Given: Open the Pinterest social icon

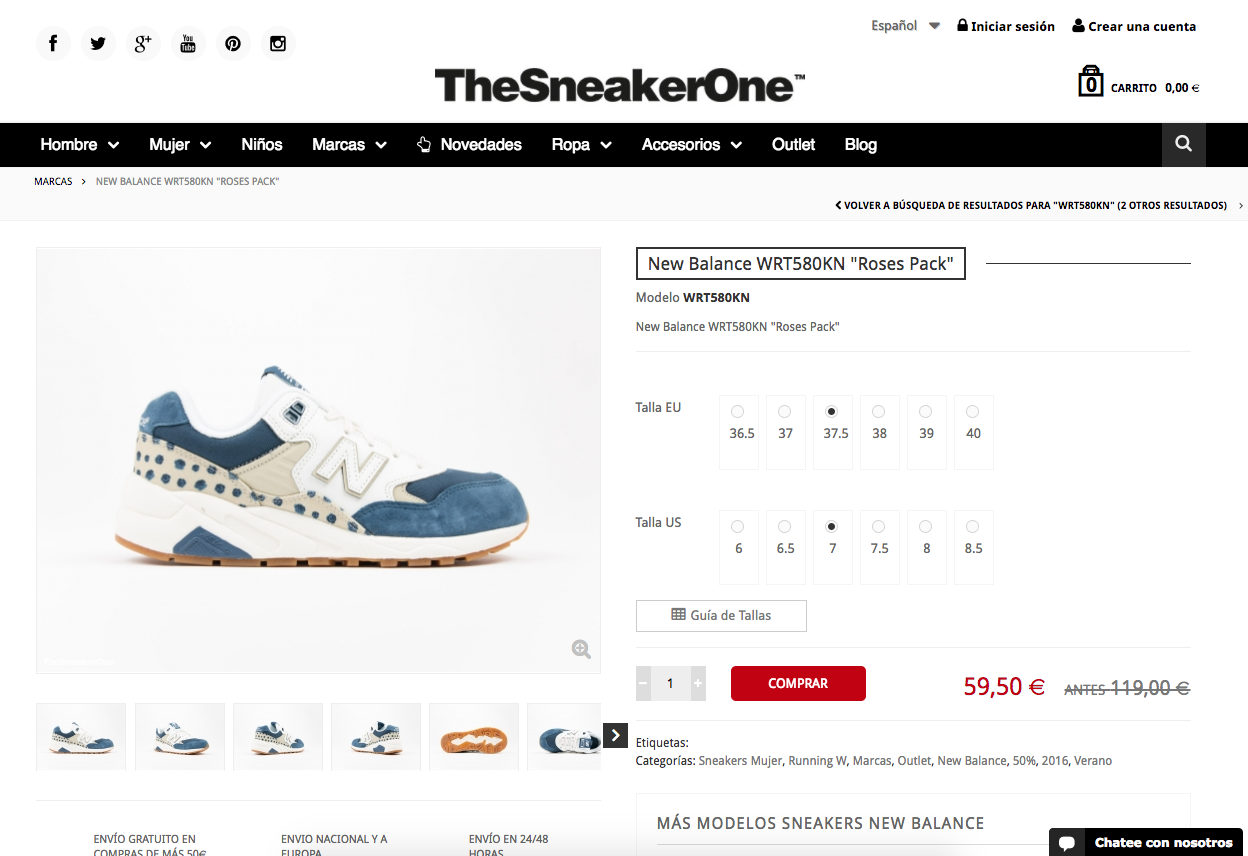Looking at the screenshot, I should coord(233,43).
